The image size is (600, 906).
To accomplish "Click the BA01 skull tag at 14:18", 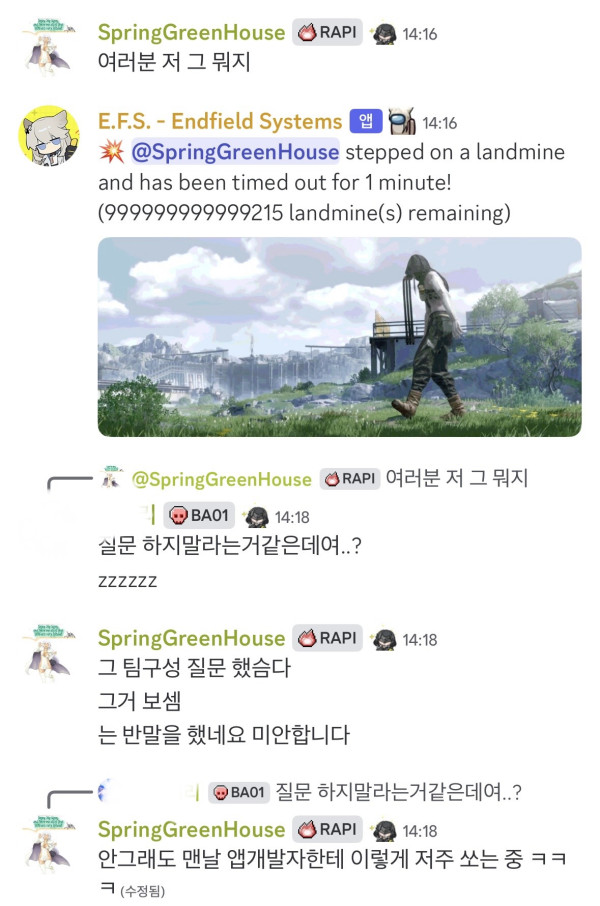I will tap(199, 515).
